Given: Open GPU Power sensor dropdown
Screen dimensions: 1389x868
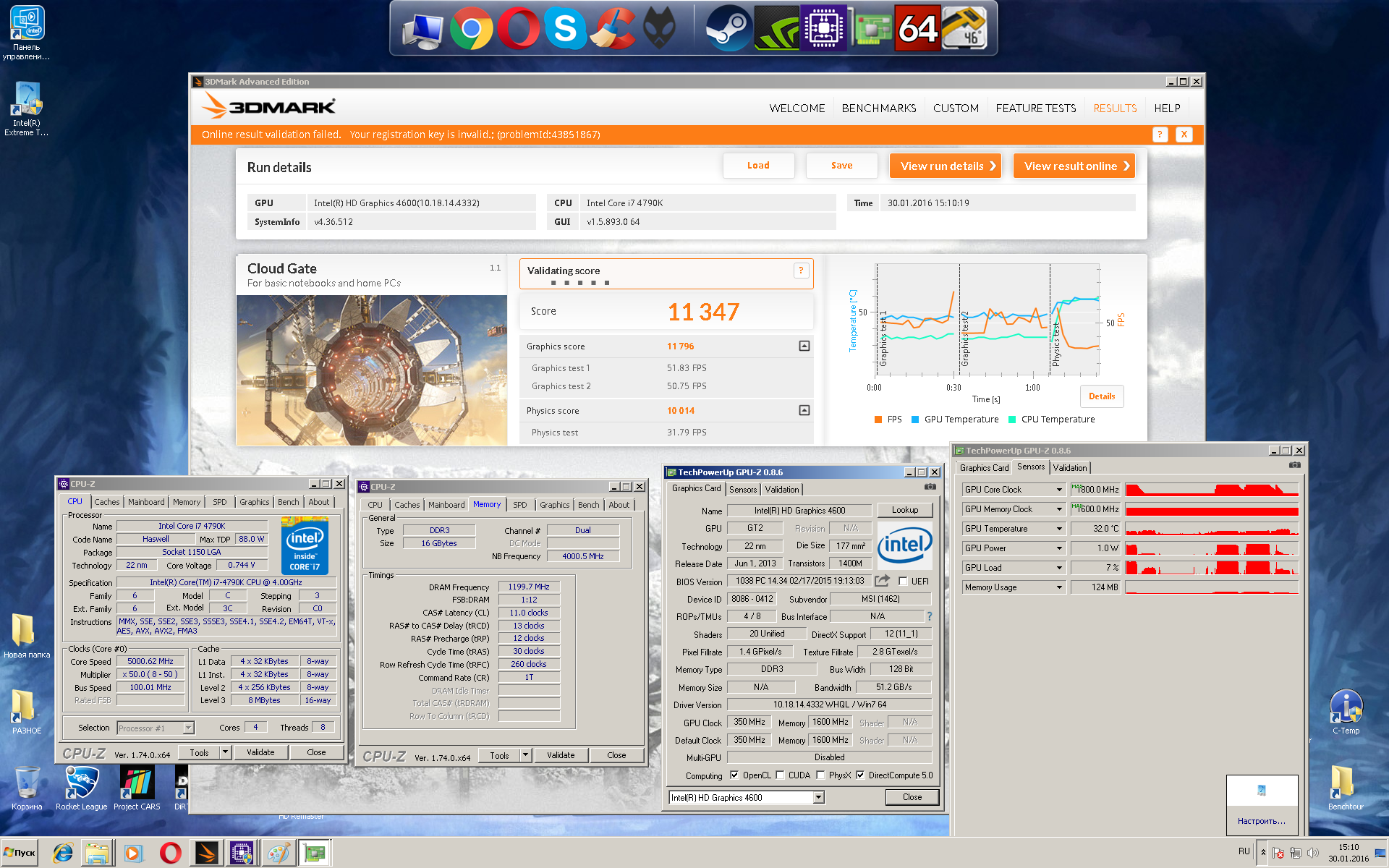Looking at the screenshot, I should (x=1059, y=548).
